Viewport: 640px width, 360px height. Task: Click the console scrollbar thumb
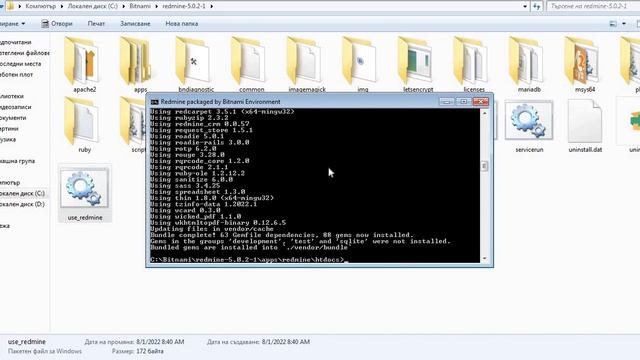[x=484, y=166]
